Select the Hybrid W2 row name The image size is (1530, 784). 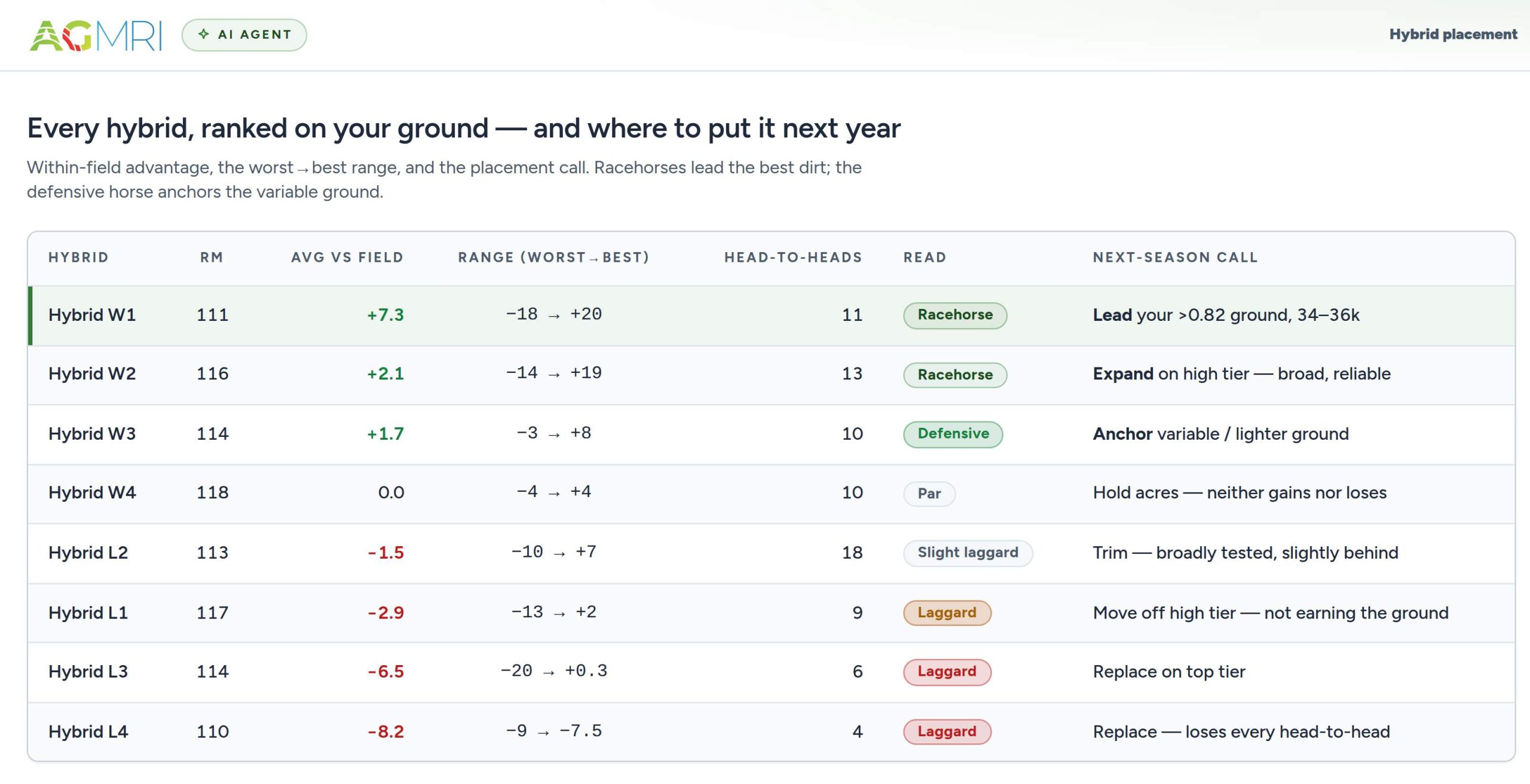(92, 374)
